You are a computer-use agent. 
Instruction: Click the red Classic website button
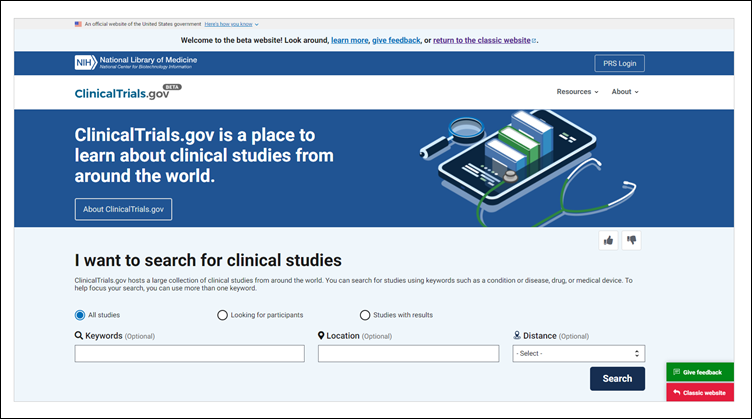pyautogui.click(x=700, y=392)
